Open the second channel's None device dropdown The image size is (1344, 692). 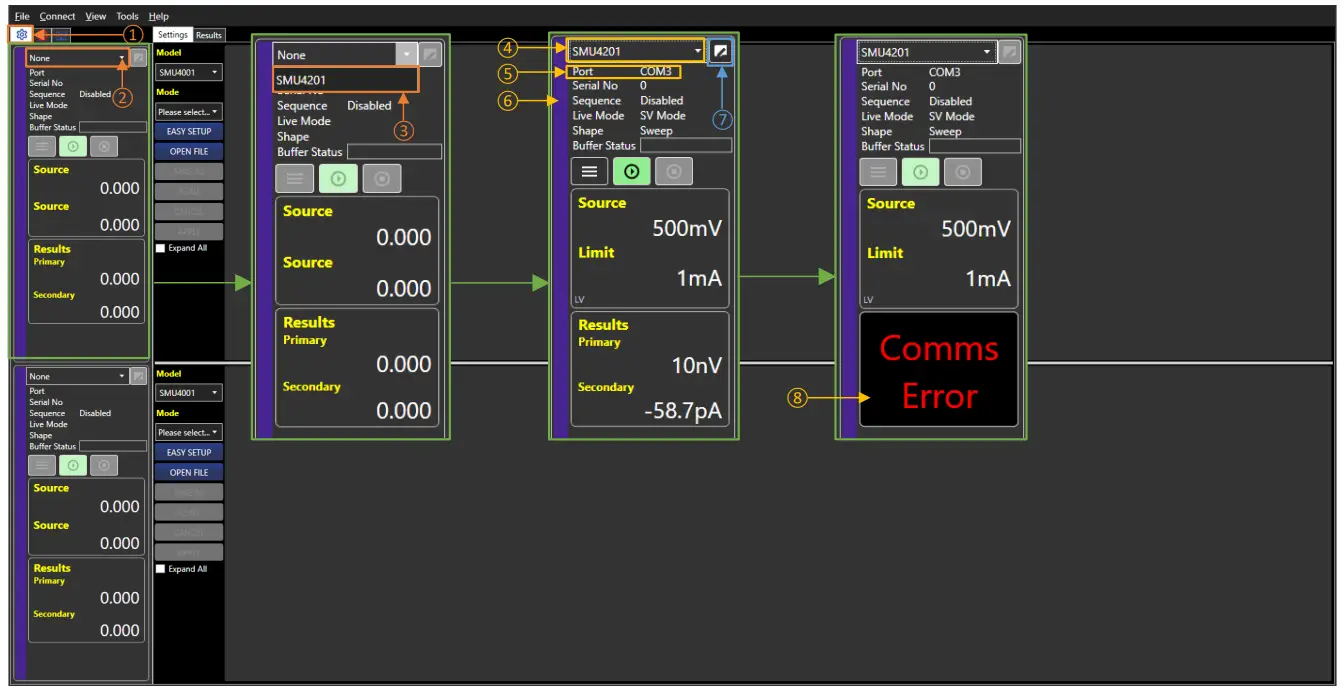point(78,376)
